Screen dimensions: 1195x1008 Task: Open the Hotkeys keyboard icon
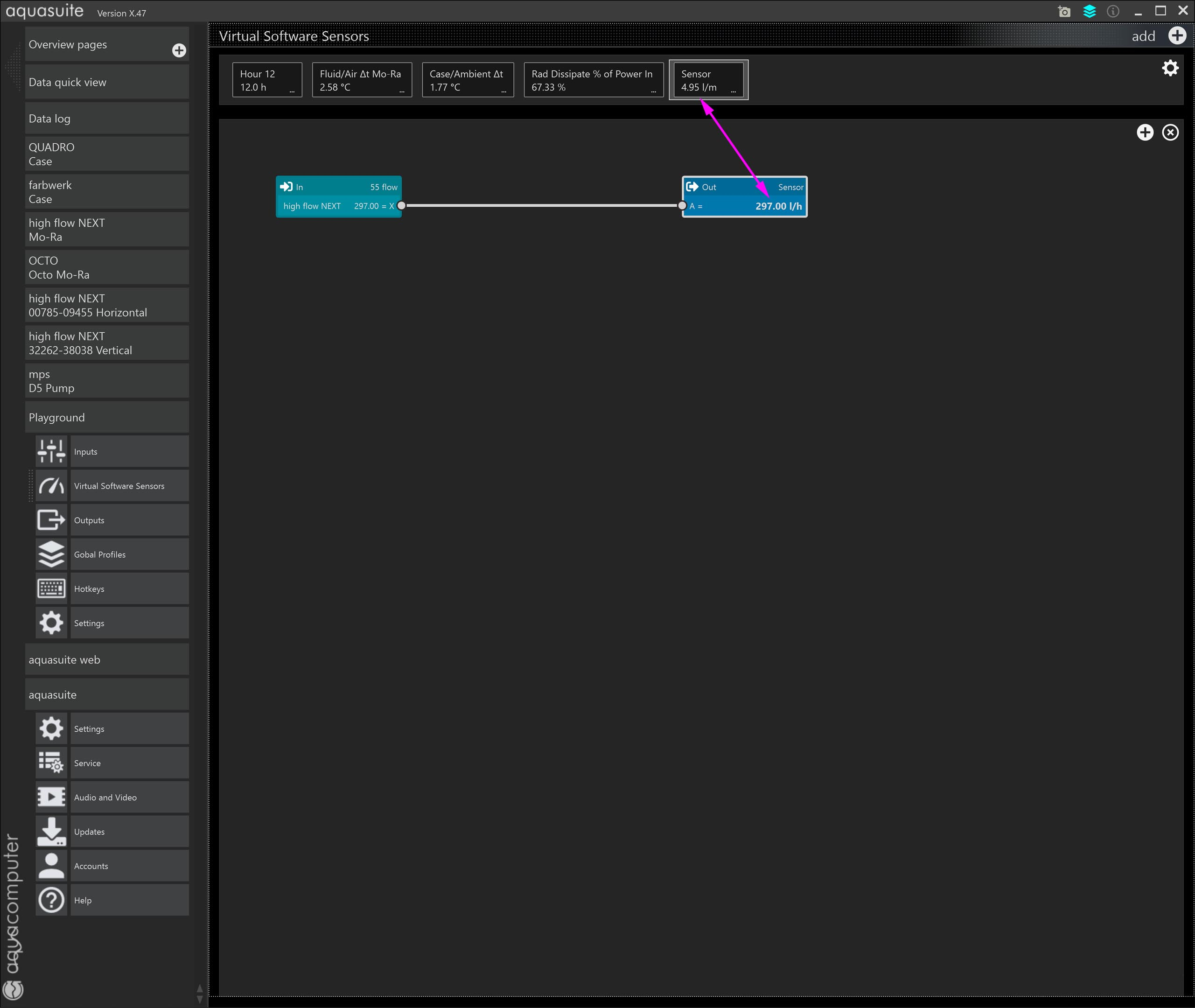pyautogui.click(x=51, y=588)
